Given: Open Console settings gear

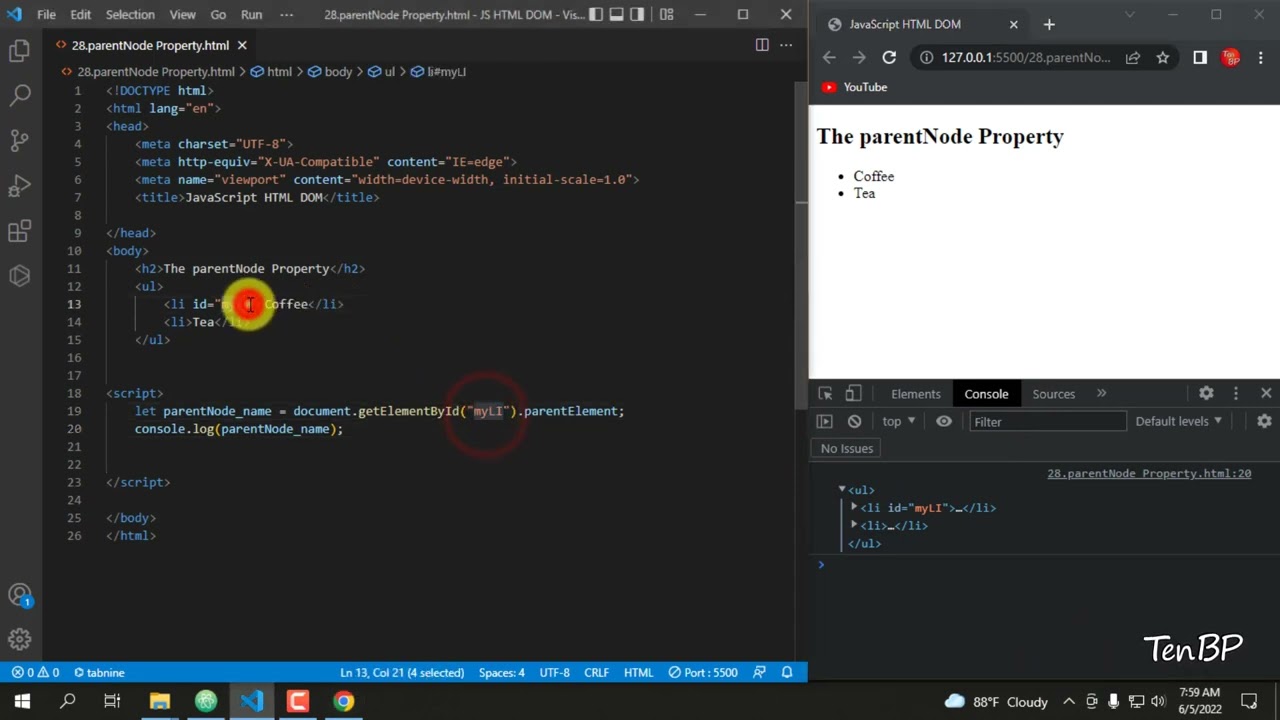Looking at the screenshot, I should pyautogui.click(x=1264, y=422).
